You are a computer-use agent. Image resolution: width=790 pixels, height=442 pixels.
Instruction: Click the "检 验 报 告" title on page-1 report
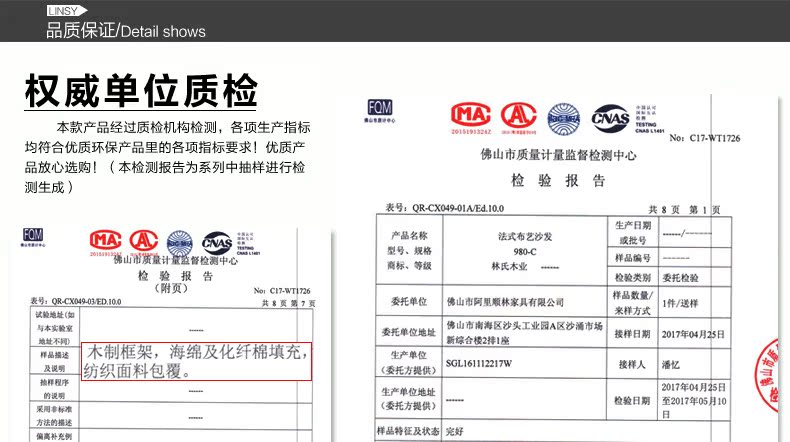(558, 180)
